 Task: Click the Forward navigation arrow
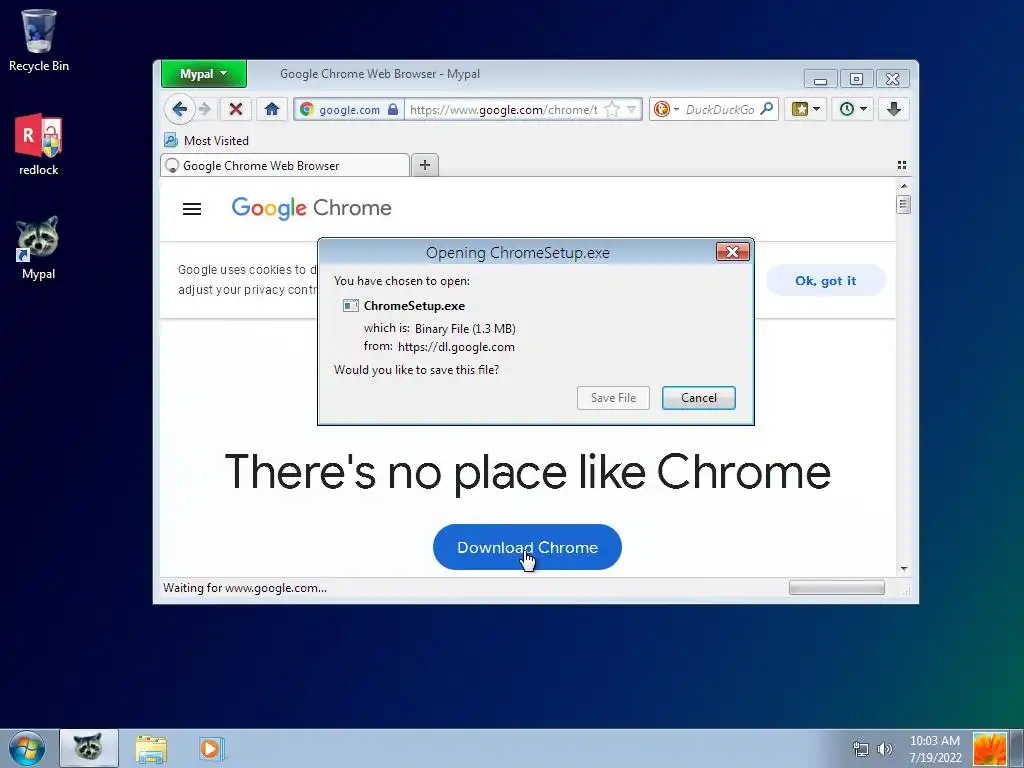(205, 109)
